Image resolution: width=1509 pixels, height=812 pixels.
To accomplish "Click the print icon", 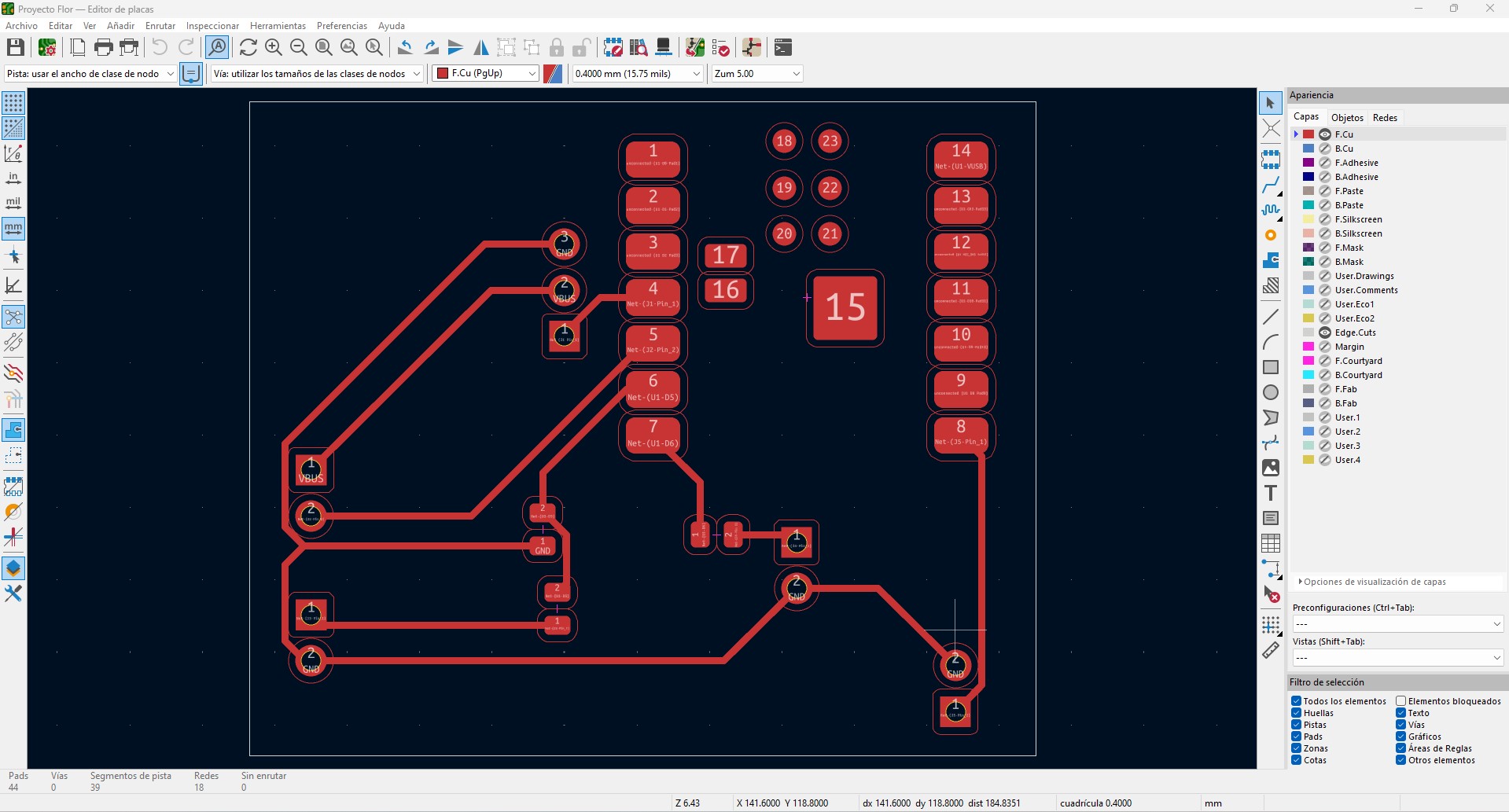I will [x=103, y=47].
